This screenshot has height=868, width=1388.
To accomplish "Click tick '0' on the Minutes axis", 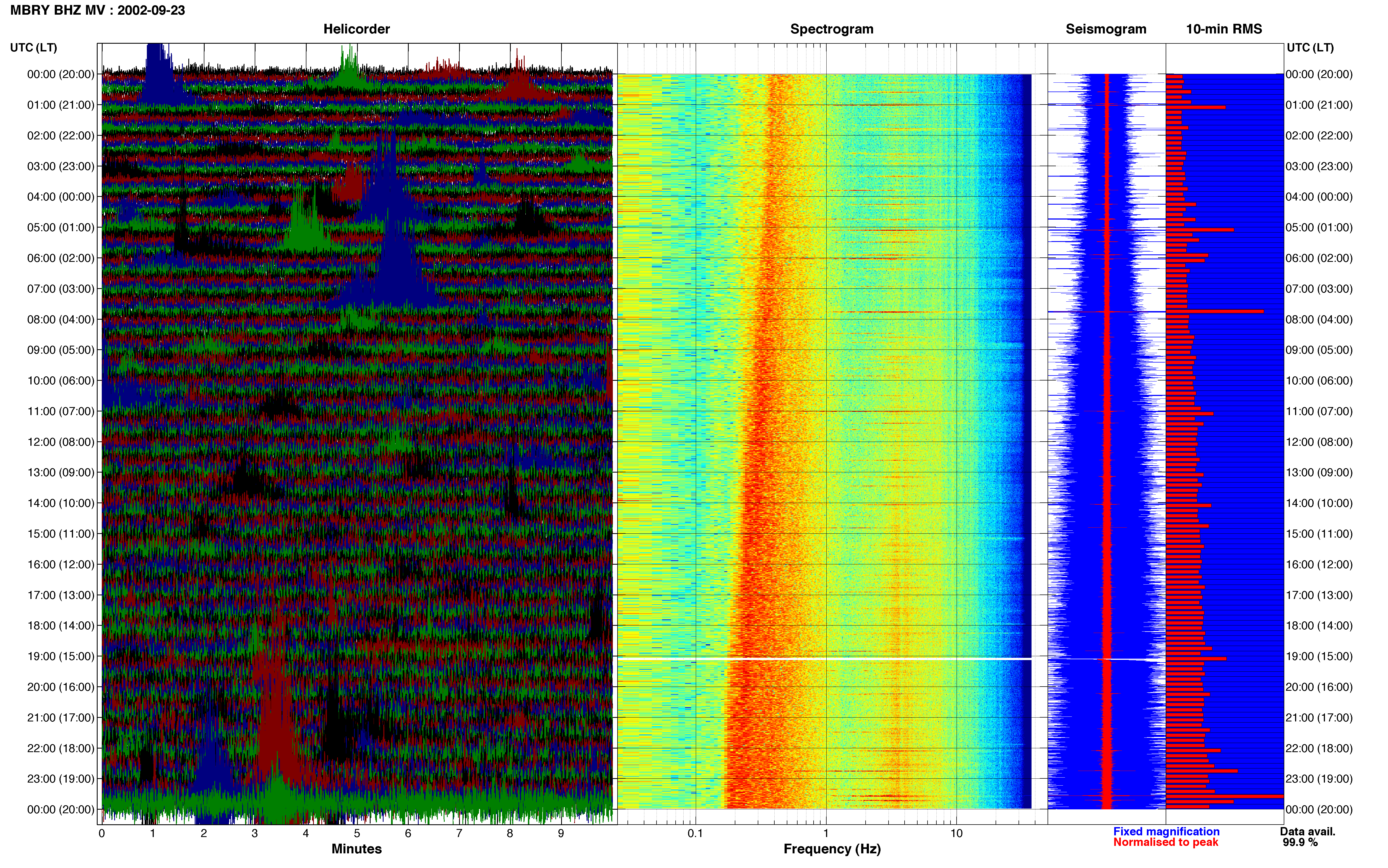I will point(101,833).
